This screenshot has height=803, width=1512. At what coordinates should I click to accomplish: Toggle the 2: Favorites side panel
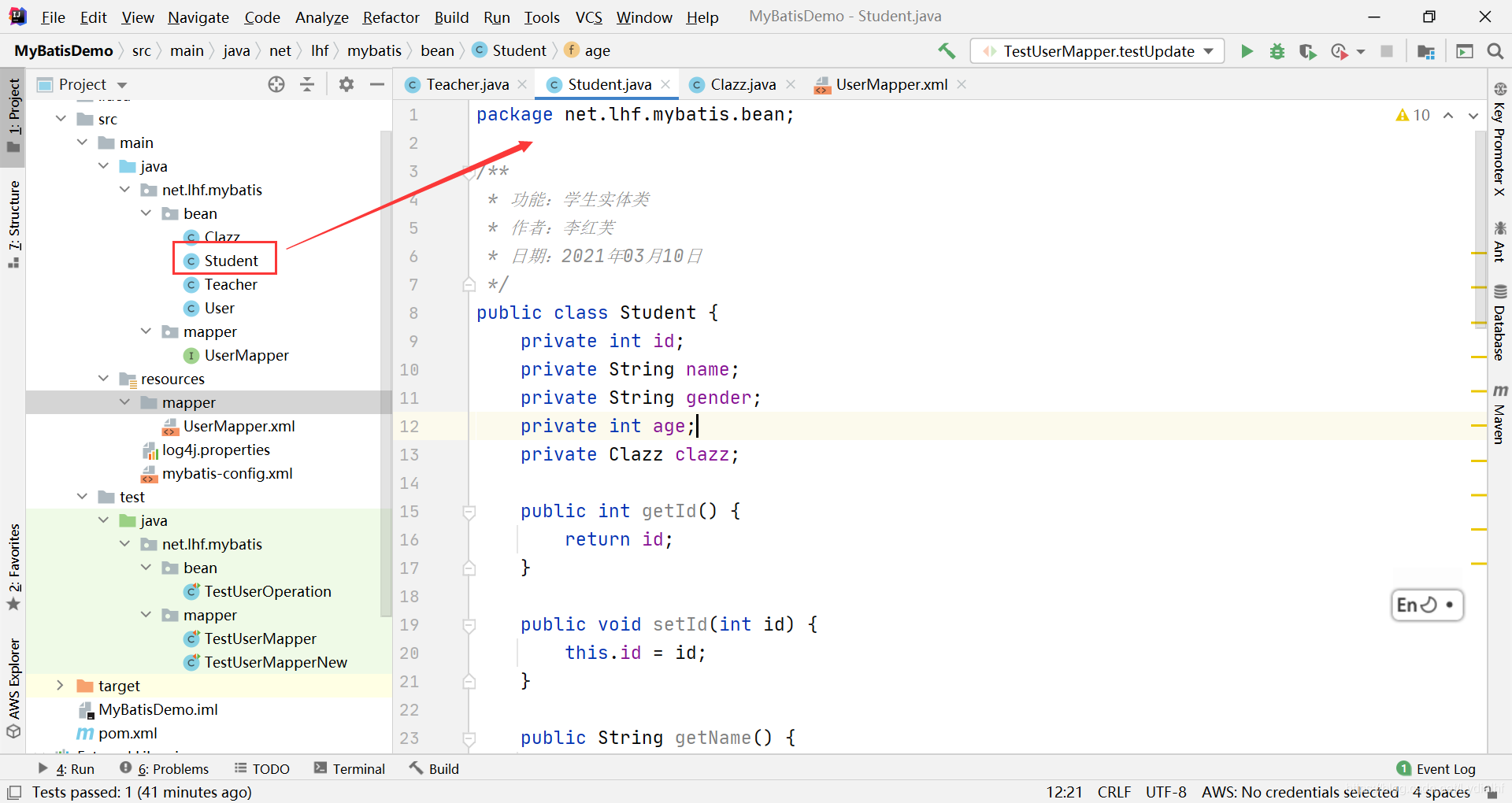click(13, 567)
